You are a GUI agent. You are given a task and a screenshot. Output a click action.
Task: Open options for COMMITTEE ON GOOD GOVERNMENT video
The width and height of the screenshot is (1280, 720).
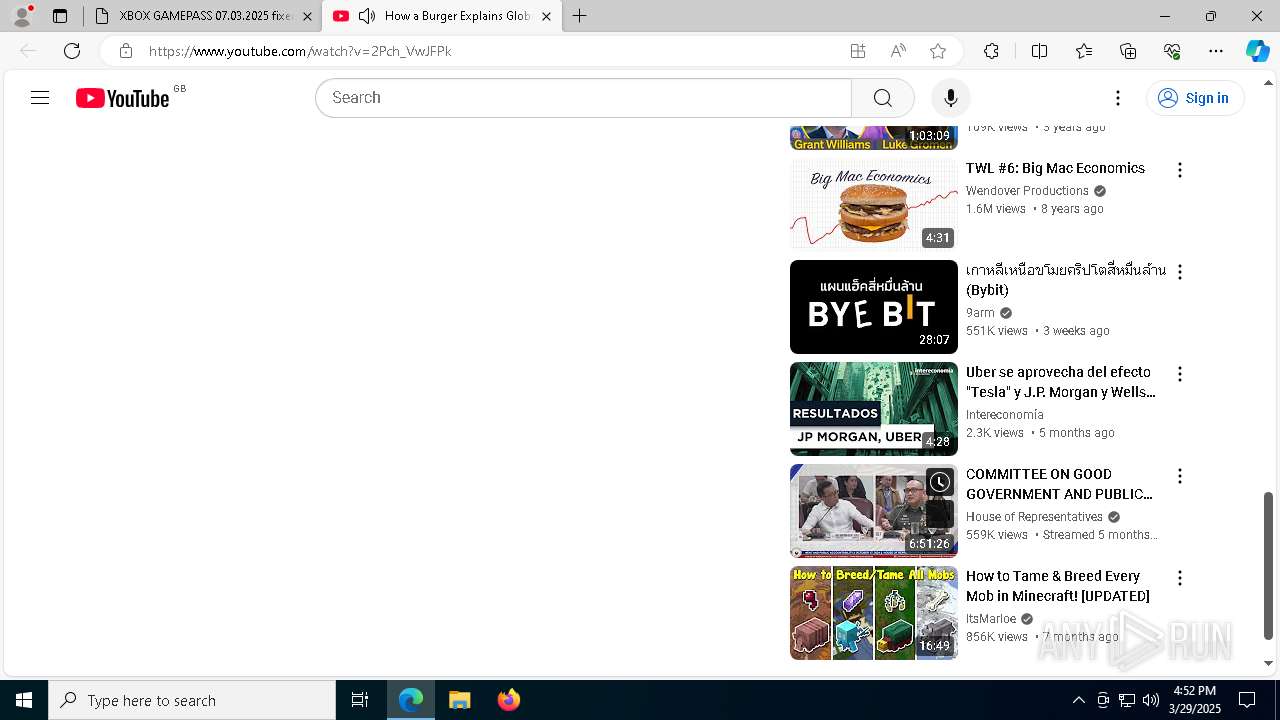pyautogui.click(x=1180, y=476)
